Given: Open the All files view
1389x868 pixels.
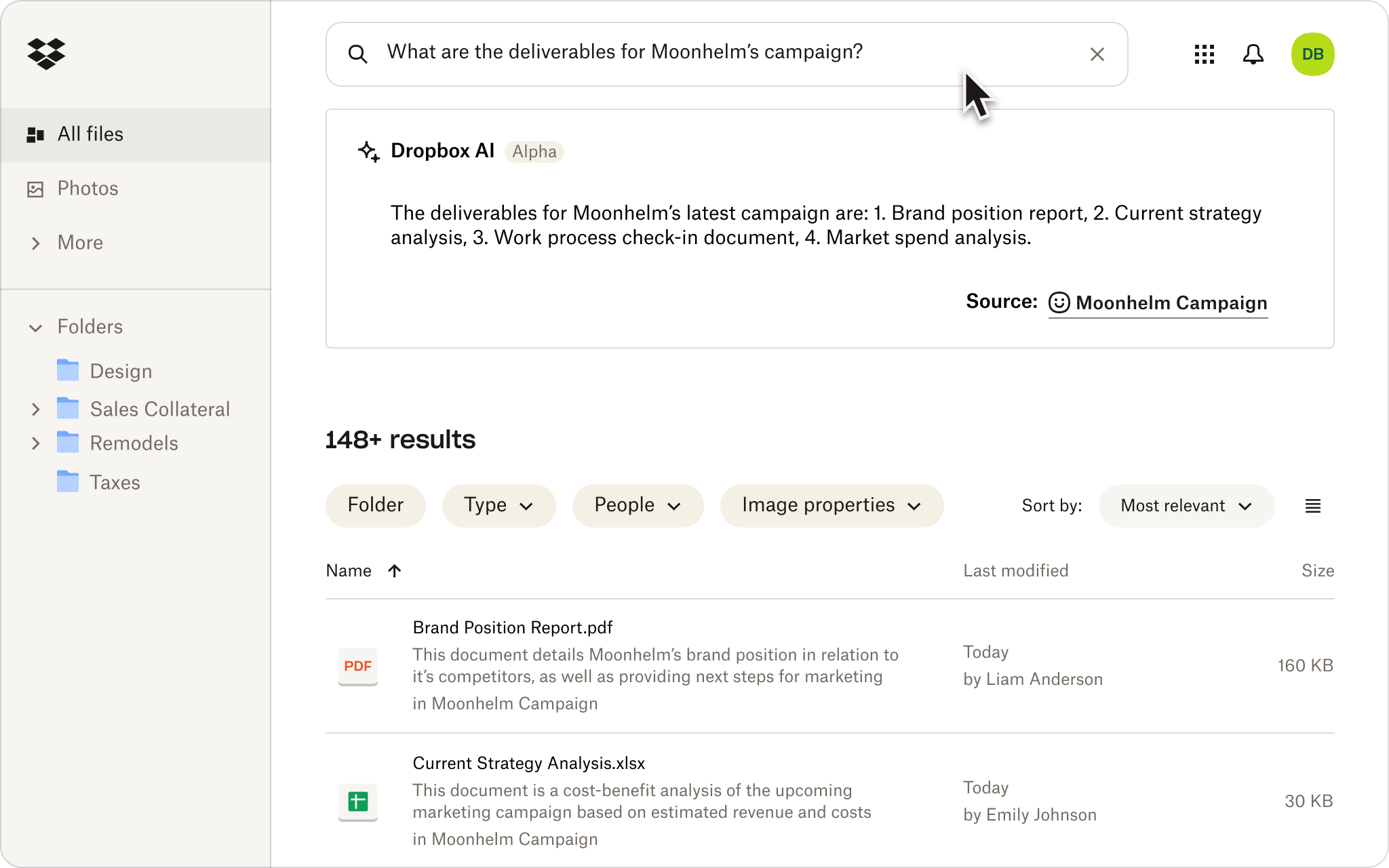Looking at the screenshot, I should click(x=136, y=134).
